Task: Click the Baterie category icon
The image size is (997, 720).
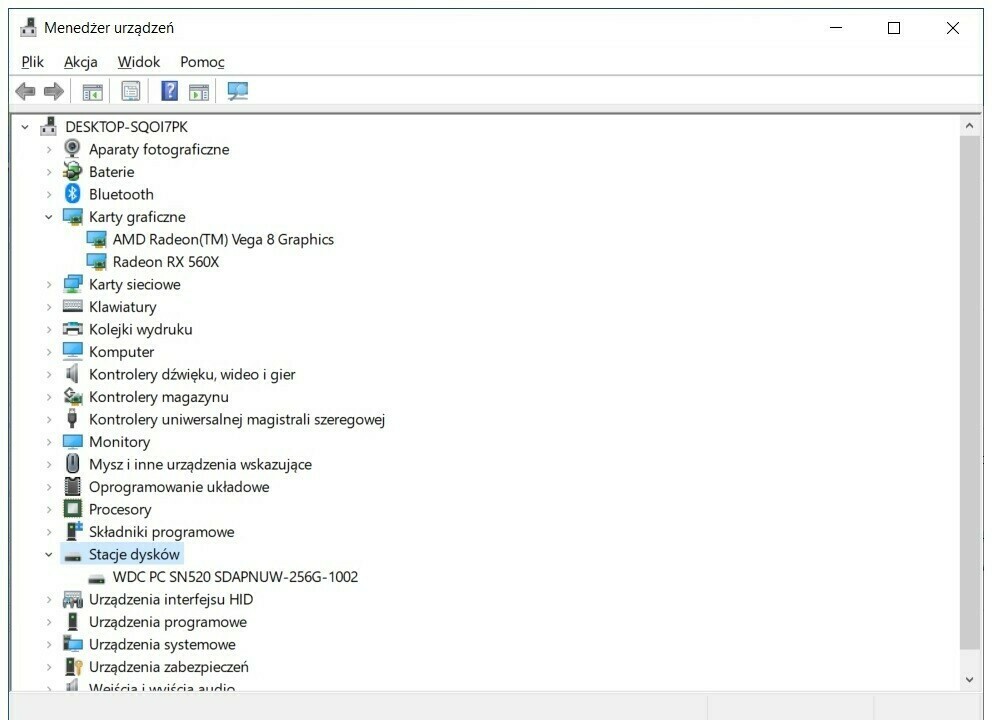Action: [72, 172]
